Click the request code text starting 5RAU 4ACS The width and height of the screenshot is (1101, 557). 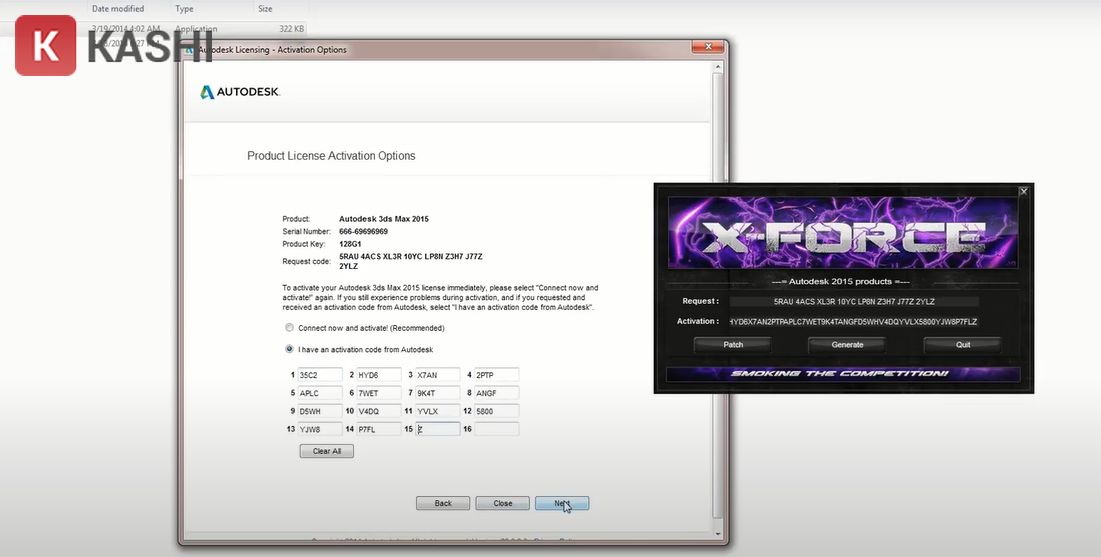[x=411, y=261]
